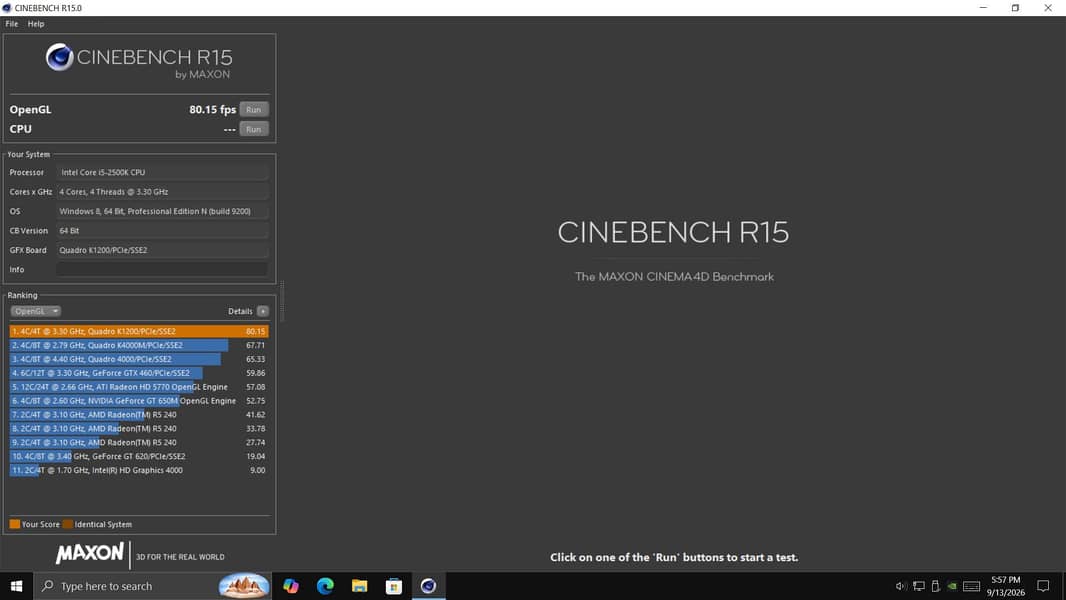
Task: Open Microsoft Store from the taskbar
Action: click(x=394, y=586)
